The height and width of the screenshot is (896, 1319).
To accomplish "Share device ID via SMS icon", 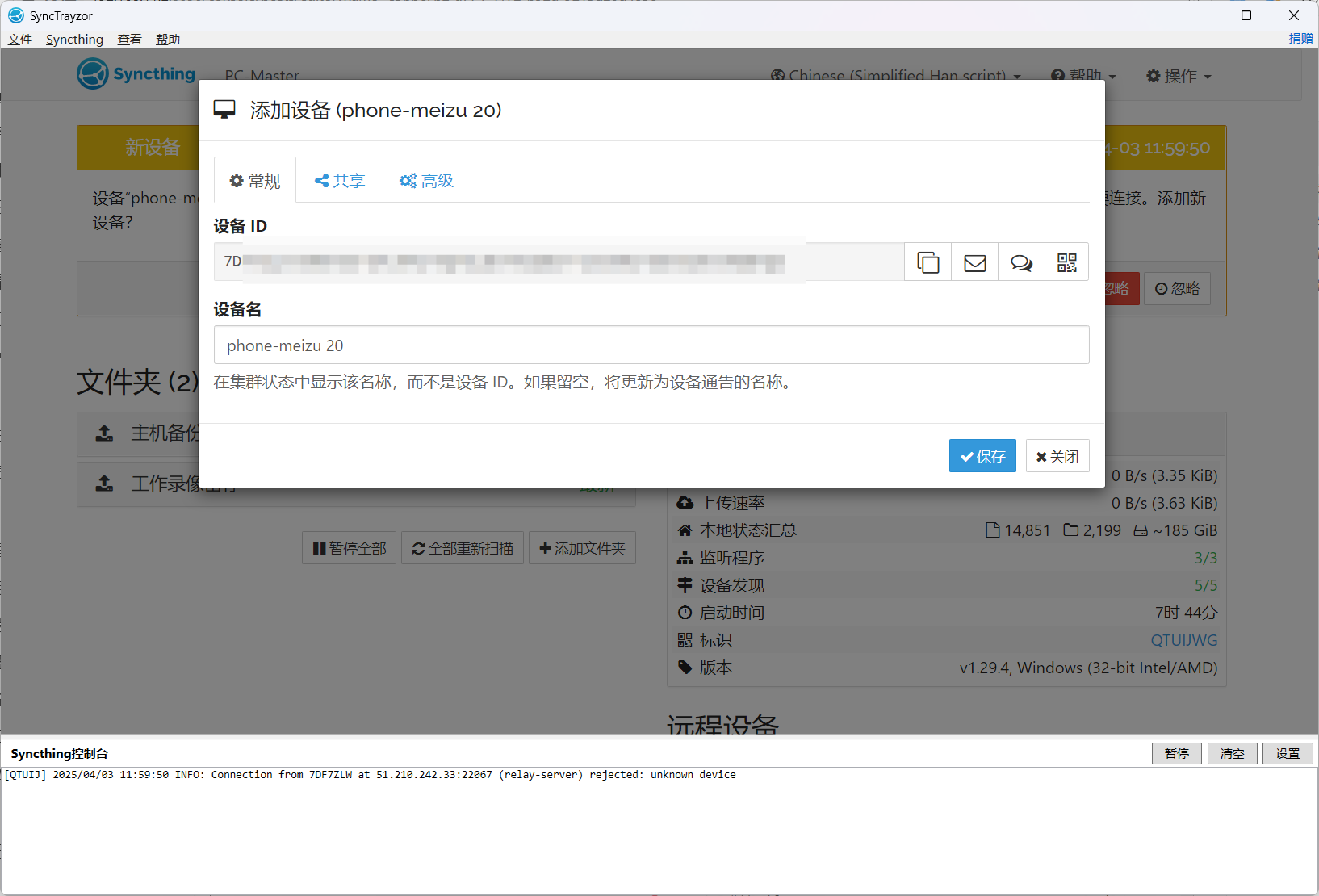I will tap(1021, 262).
